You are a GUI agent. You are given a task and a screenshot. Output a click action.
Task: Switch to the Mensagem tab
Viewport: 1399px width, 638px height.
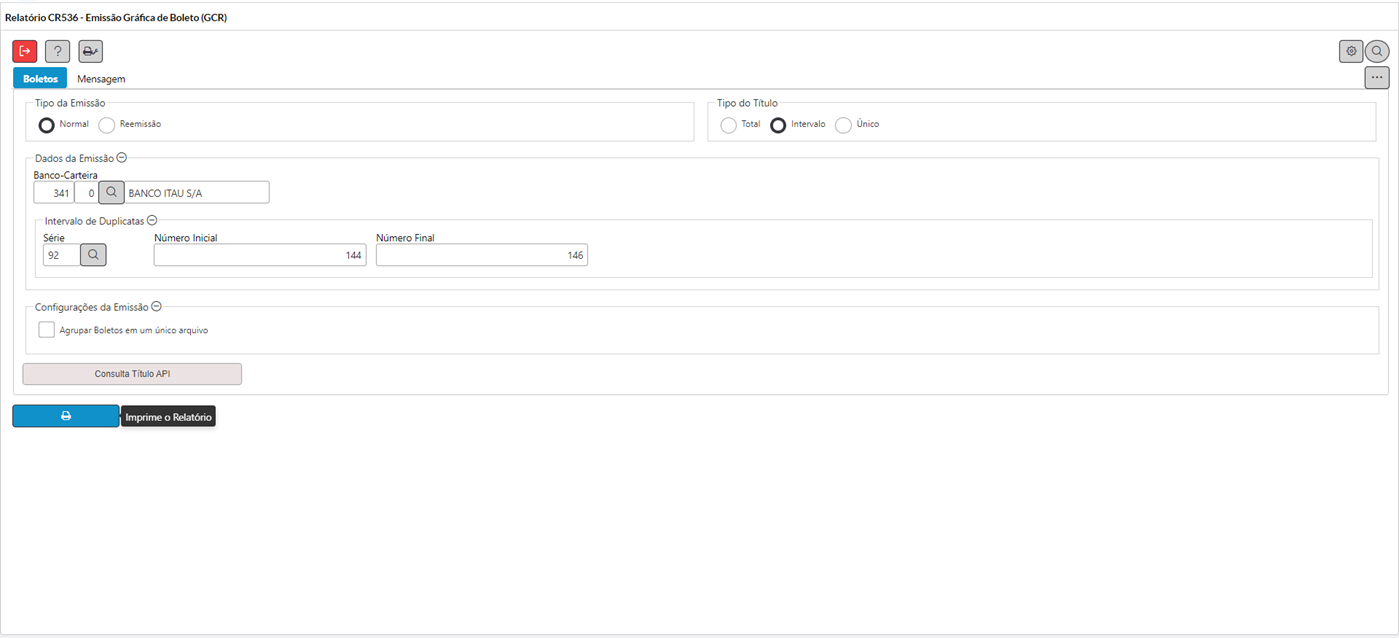click(101, 79)
